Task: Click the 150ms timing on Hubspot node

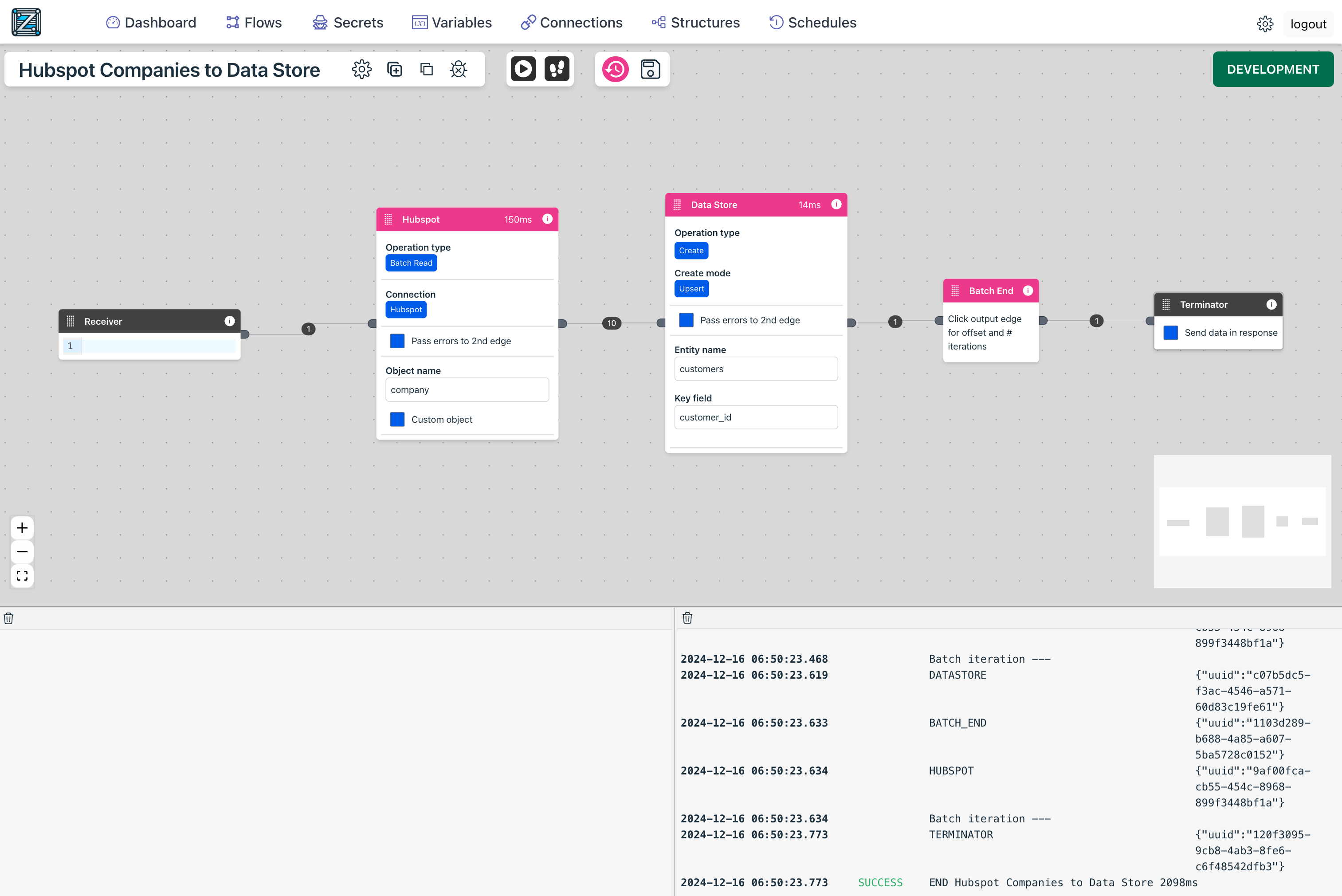Action: click(x=518, y=220)
